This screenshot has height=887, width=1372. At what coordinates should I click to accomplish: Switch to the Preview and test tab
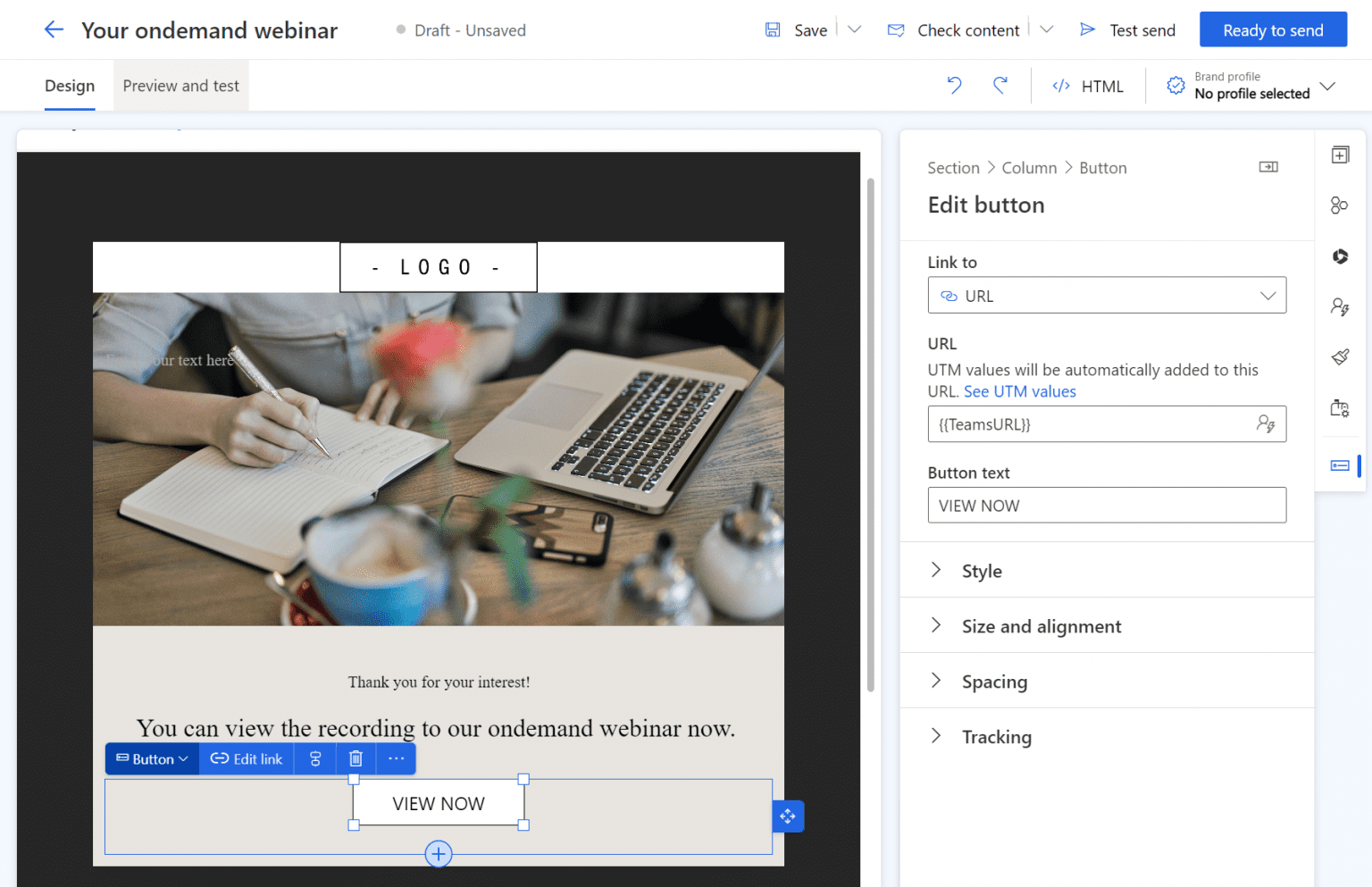180,85
